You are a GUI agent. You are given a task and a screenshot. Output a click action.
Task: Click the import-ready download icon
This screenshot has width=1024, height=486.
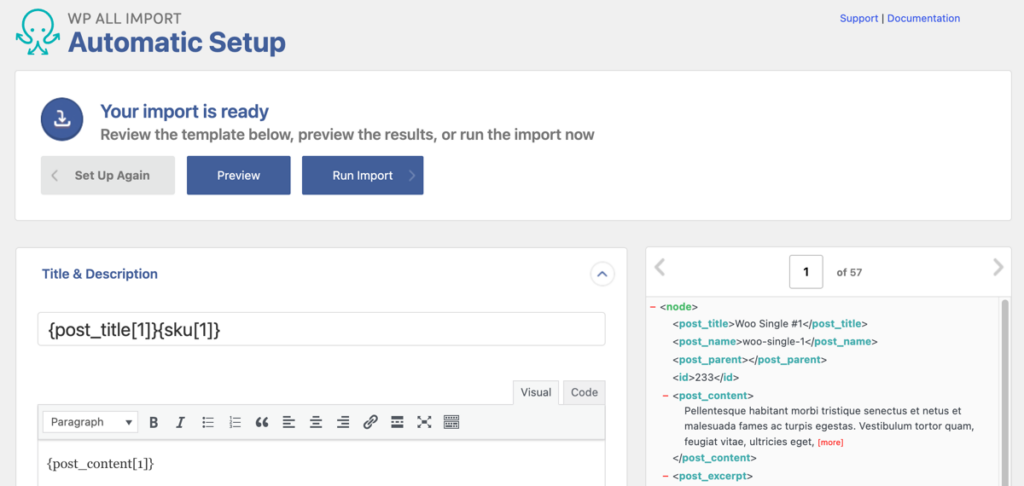pyautogui.click(x=62, y=120)
